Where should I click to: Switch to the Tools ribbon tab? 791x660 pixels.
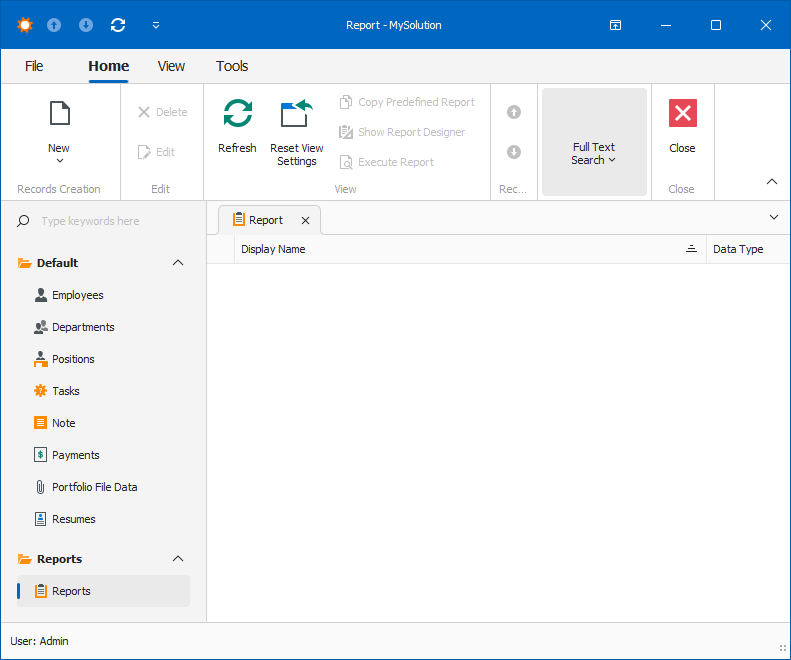(x=232, y=66)
